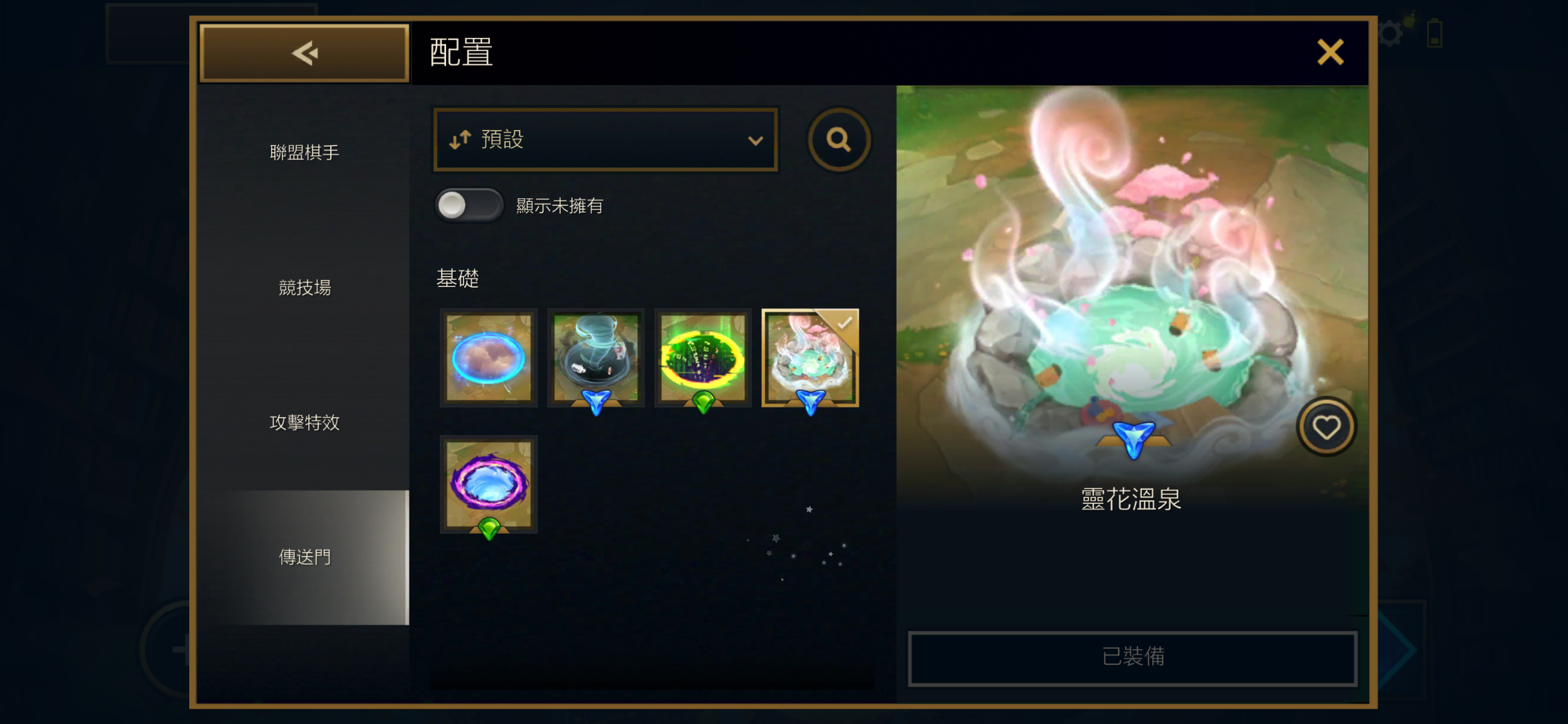The width and height of the screenshot is (1568, 724).
Task: Toggle the 顯示未擁有 switch
Action: point(469,205)
